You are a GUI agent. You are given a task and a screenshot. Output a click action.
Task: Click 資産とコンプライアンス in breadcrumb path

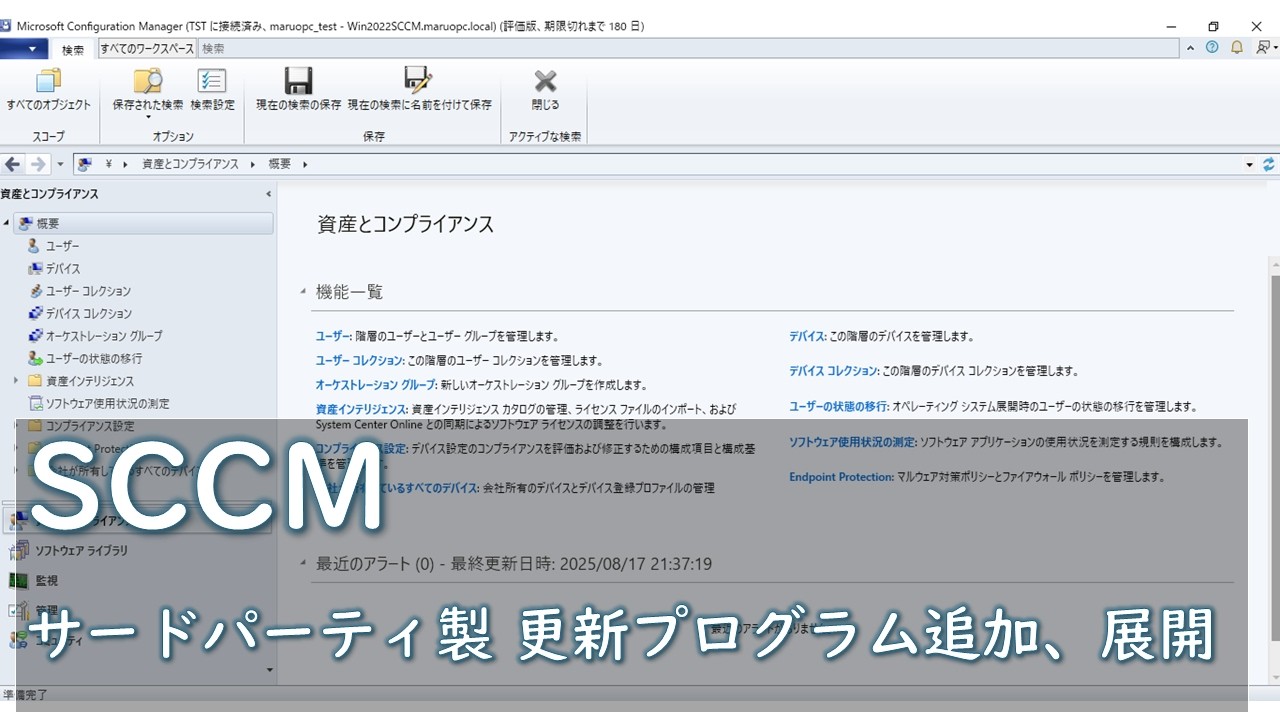pos(190,164)
